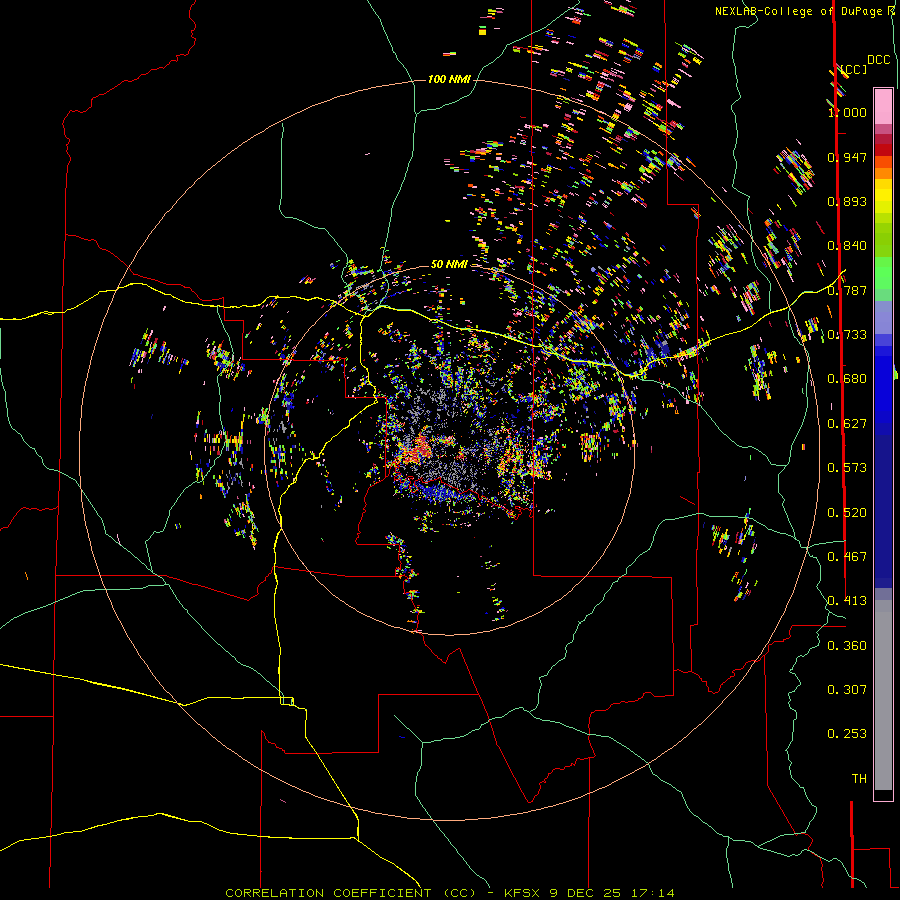900x900 pixels.
Task: Select the 0.253 legend value
Action: (847, 734)
